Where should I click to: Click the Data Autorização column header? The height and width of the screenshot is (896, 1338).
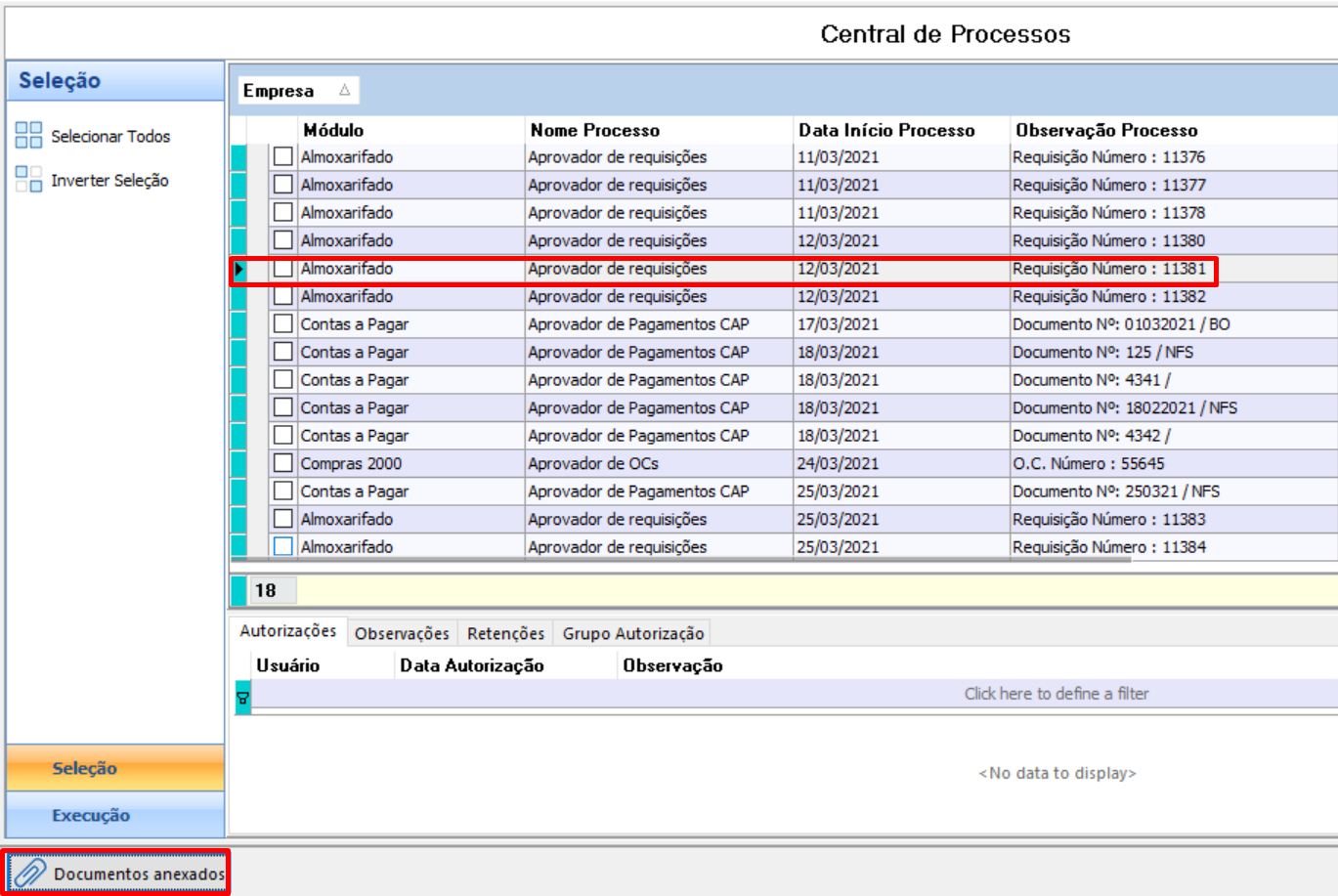click(x=506, y=665)
